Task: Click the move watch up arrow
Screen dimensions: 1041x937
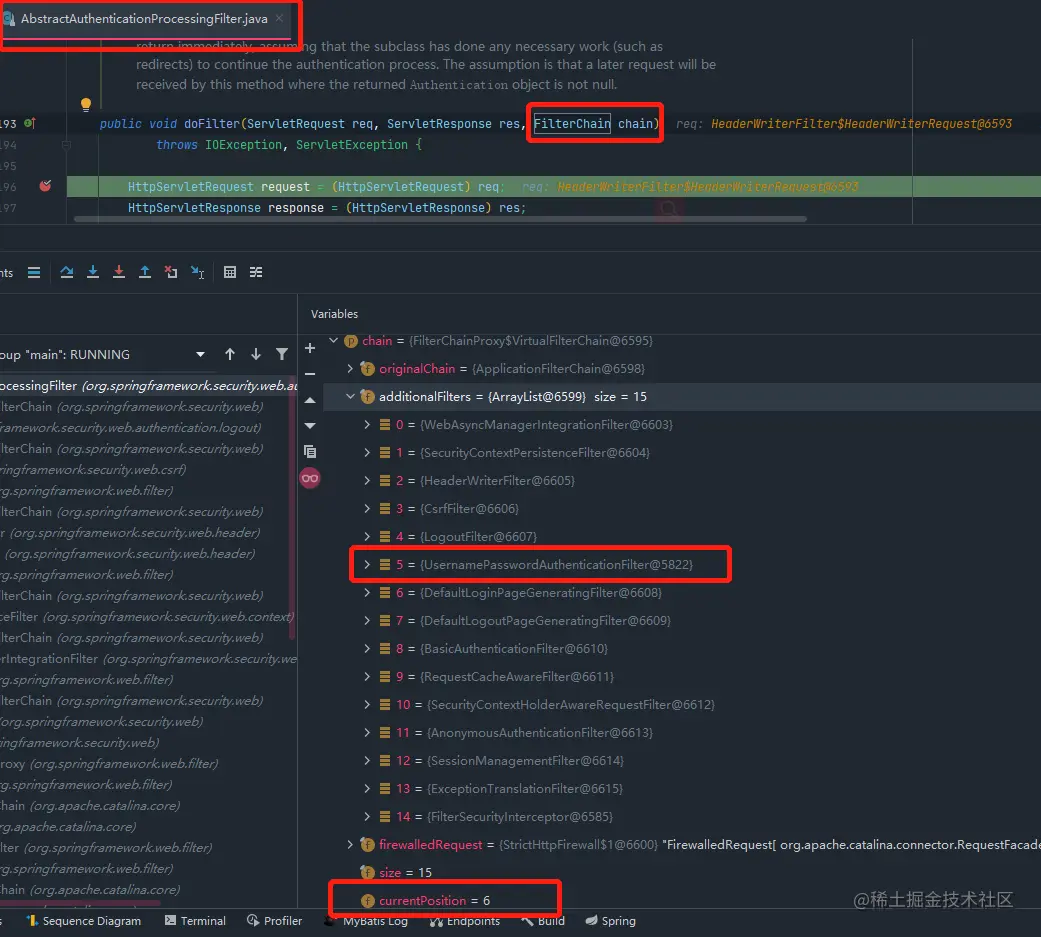Action: click(309, 400)
